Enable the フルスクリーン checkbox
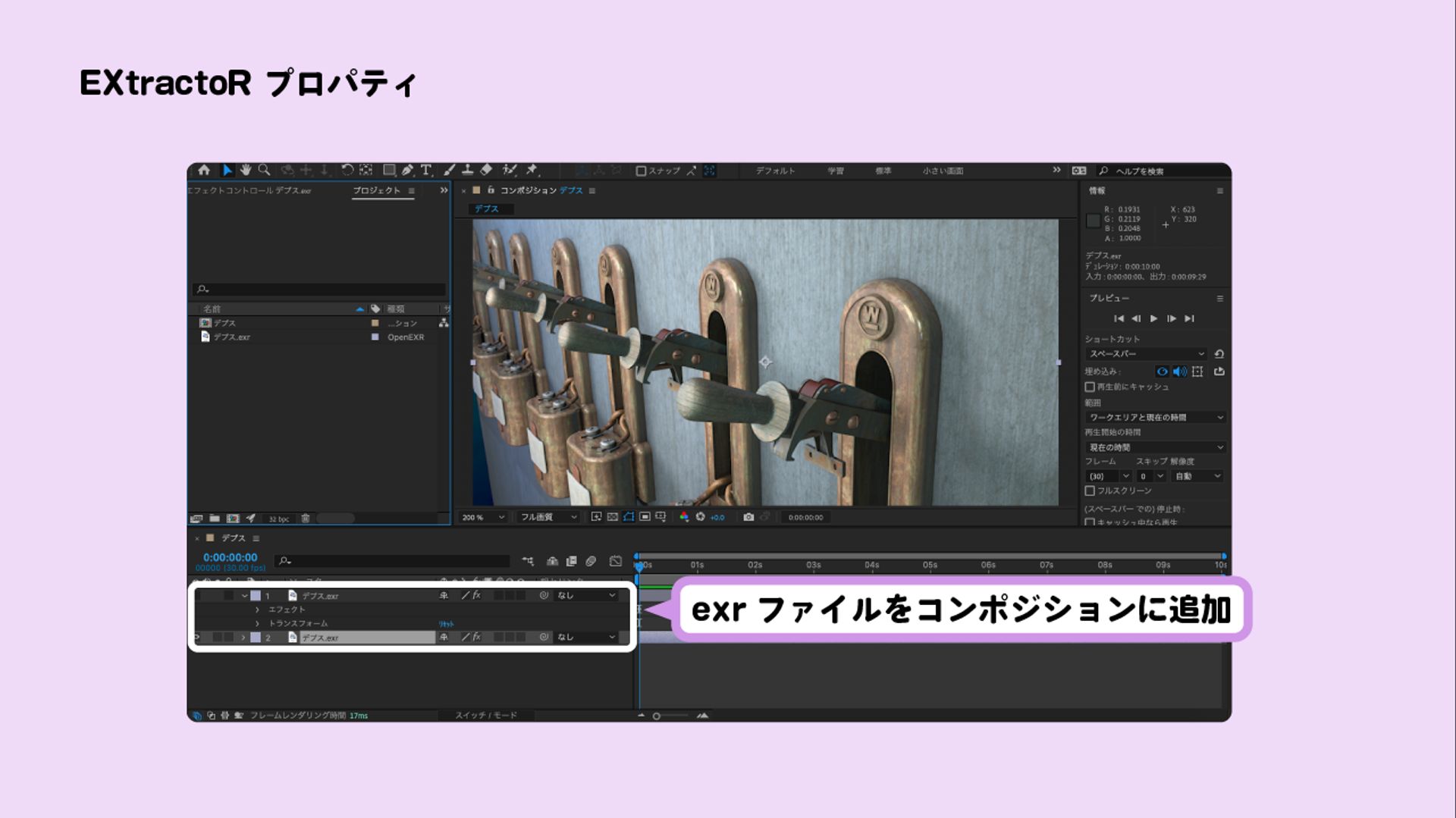 point(1090,490)
